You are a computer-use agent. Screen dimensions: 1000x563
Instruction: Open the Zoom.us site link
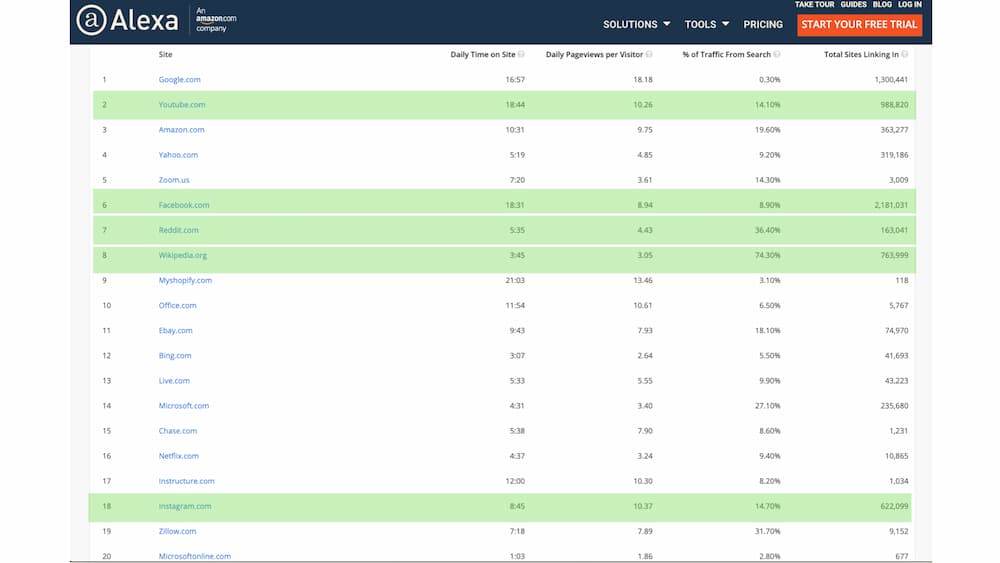[173, 180]
